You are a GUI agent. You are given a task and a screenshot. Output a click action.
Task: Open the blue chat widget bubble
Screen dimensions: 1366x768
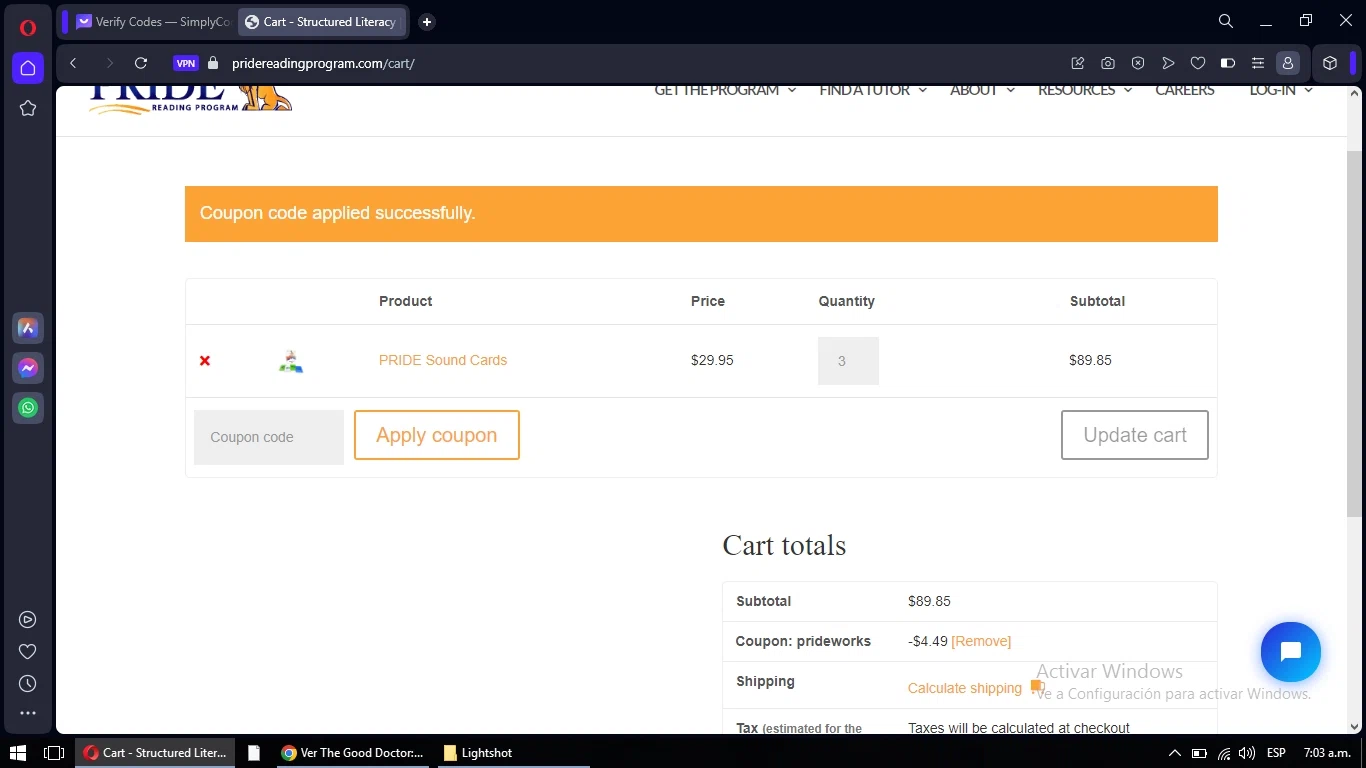coord(1291,652)
